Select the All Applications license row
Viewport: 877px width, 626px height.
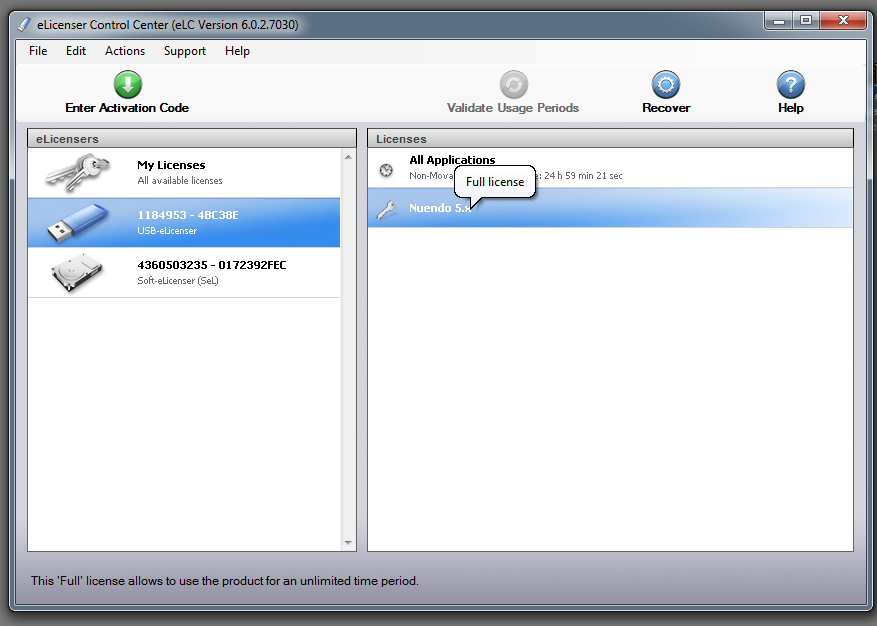[x=610, y=168]
